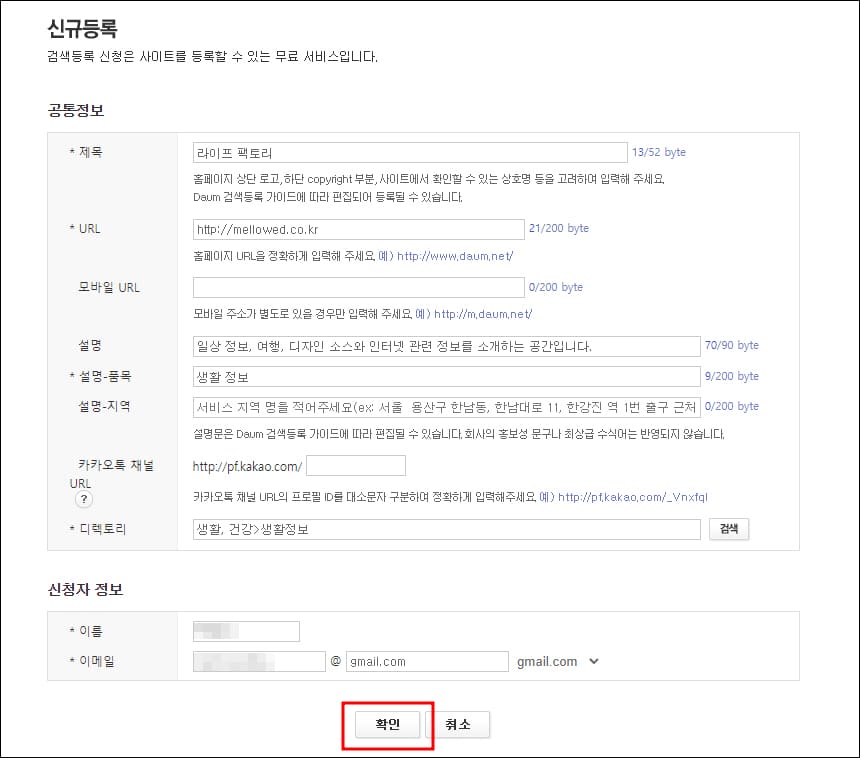
Task: Click the editable gmail.com domain text box
Action: point(427,661)
